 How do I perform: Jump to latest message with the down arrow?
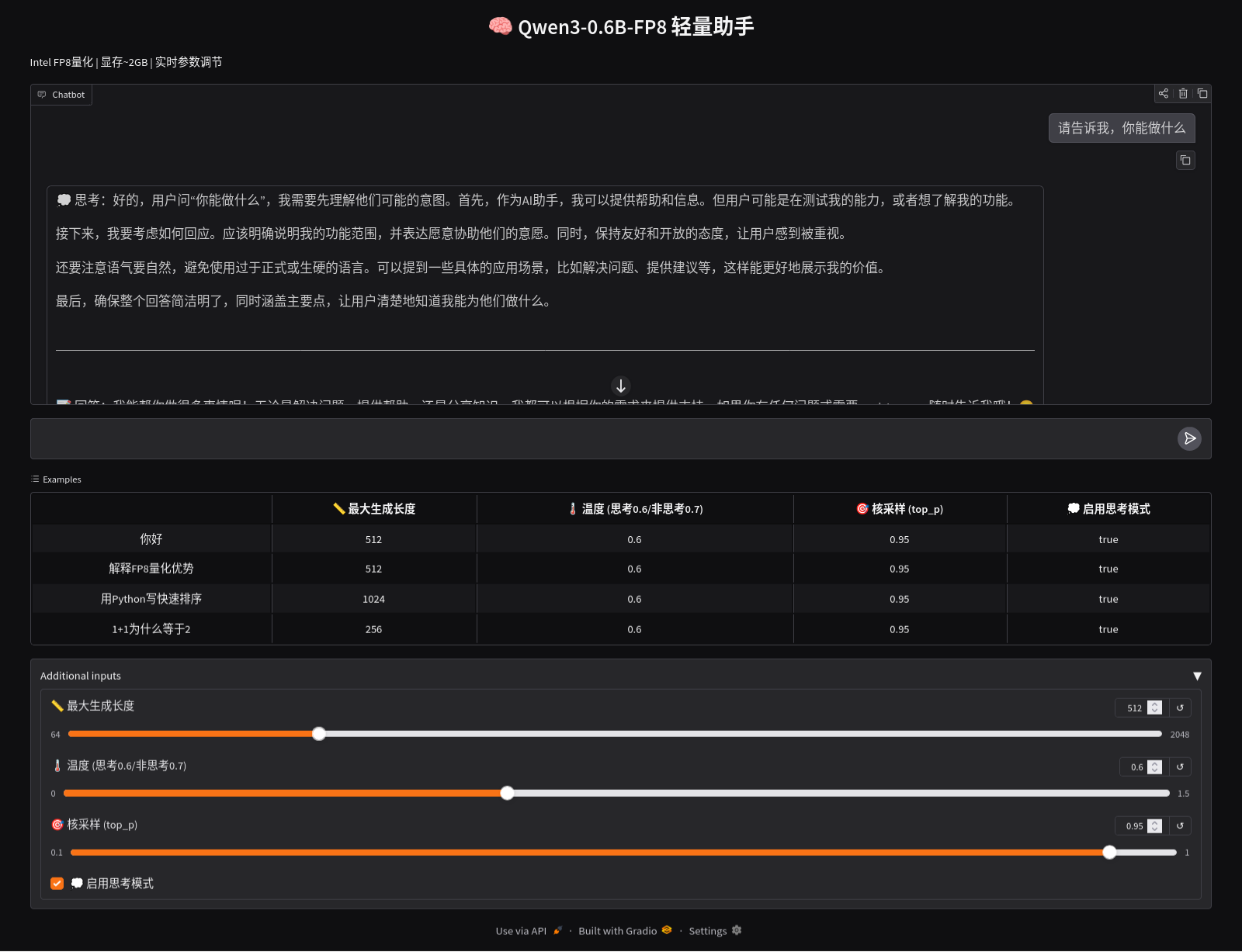[621, 386]
